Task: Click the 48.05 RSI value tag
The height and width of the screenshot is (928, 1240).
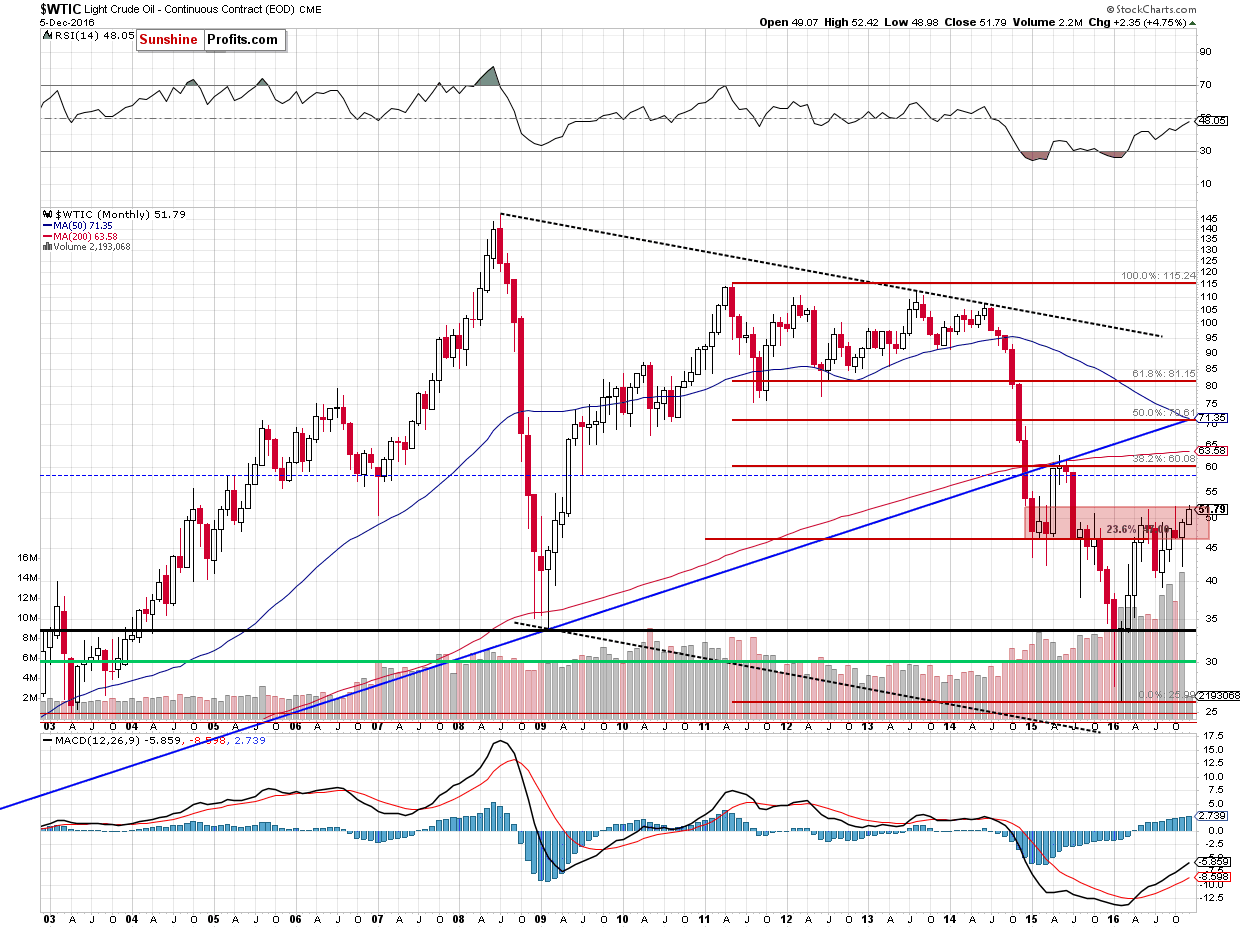Action: coord(1211,120)
